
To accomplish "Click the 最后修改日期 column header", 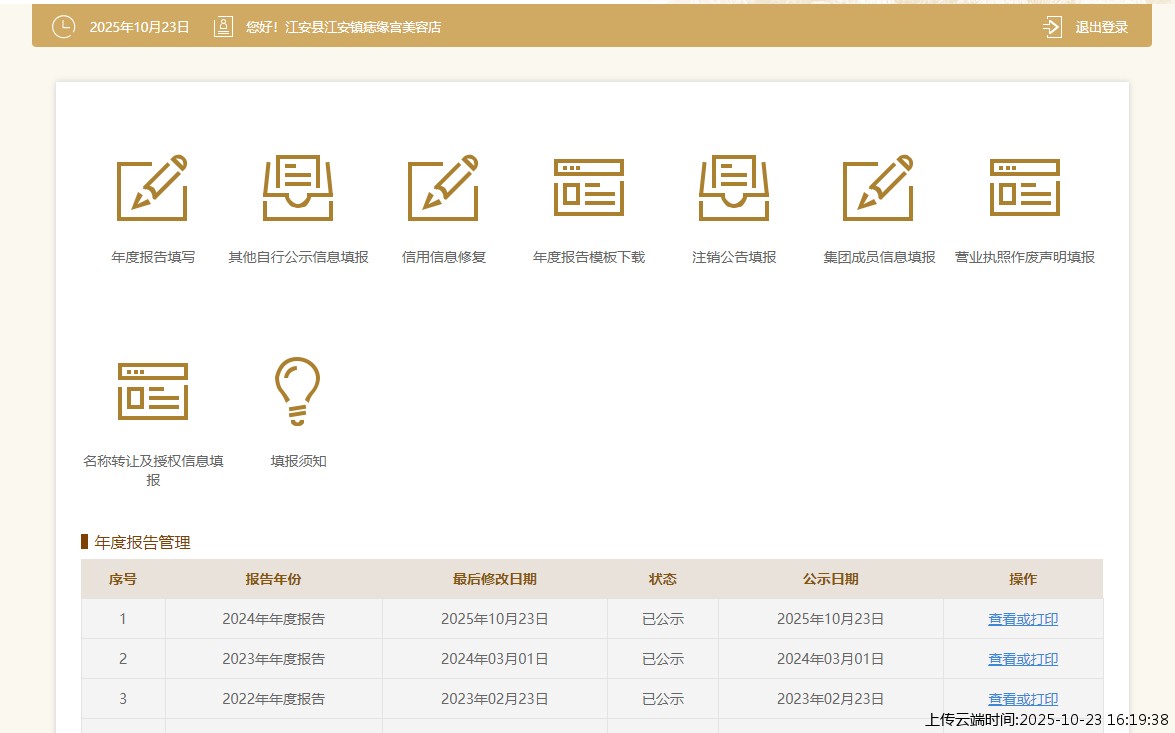I will click(x=494, y=579).
